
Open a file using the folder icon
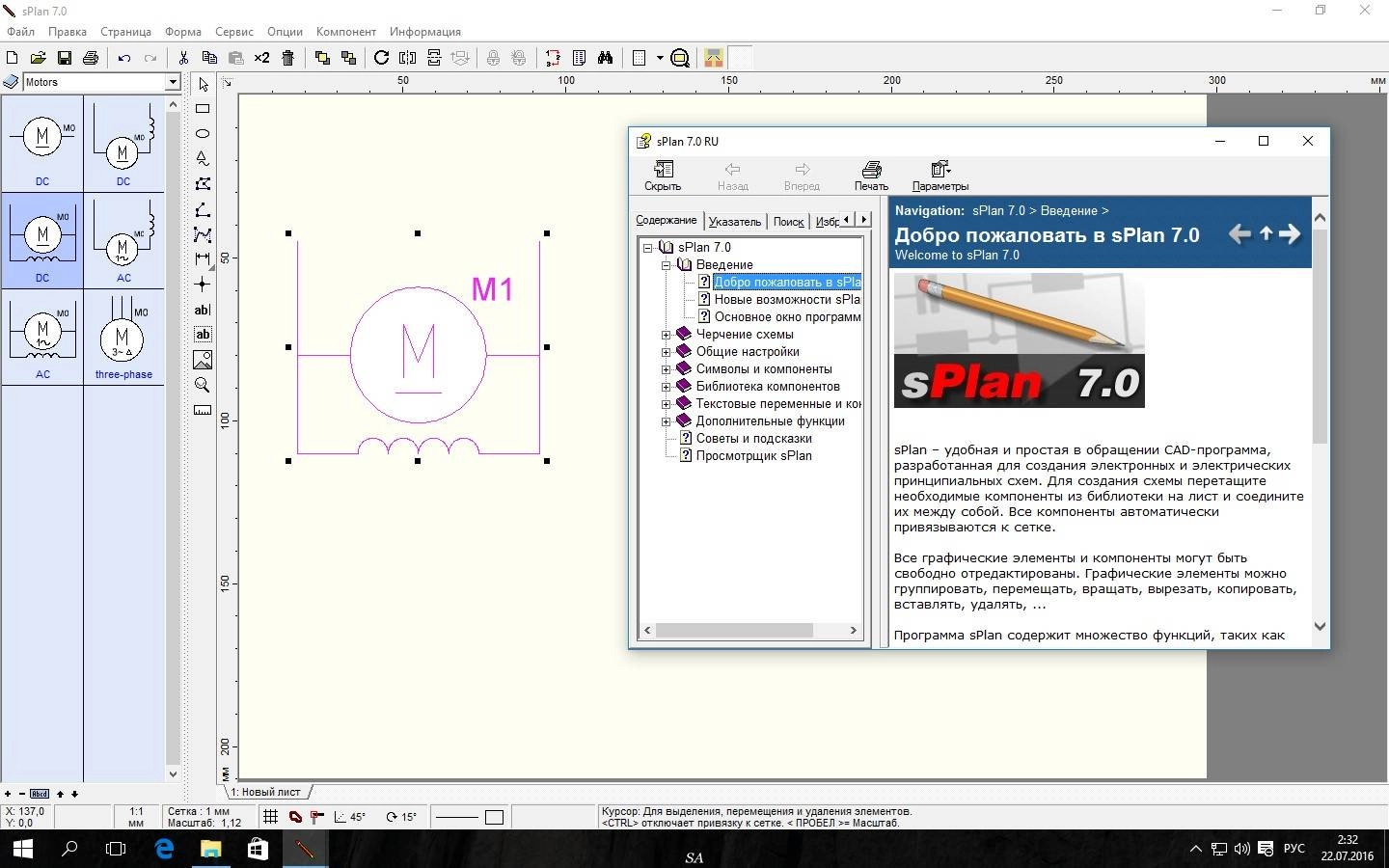pyautogui.click(x=38, y=58)
